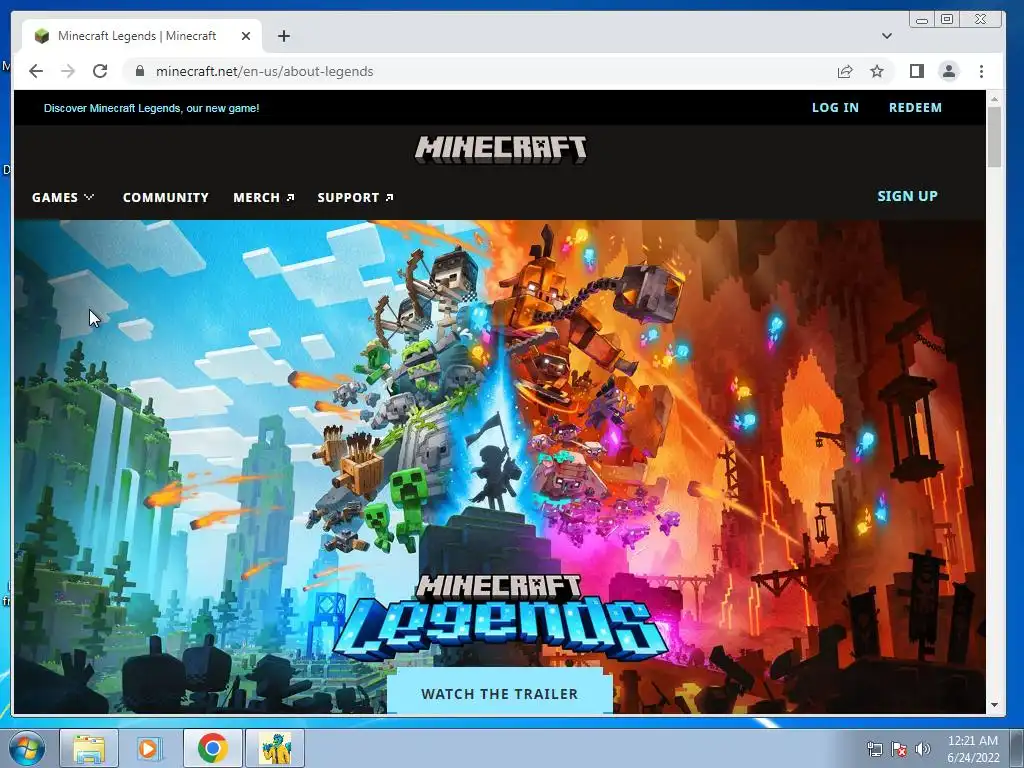The width and height of the screenshot is (1024, 768).
Task: Launch Windows Media Player from taskbar
Action: [x=150, y=748]
